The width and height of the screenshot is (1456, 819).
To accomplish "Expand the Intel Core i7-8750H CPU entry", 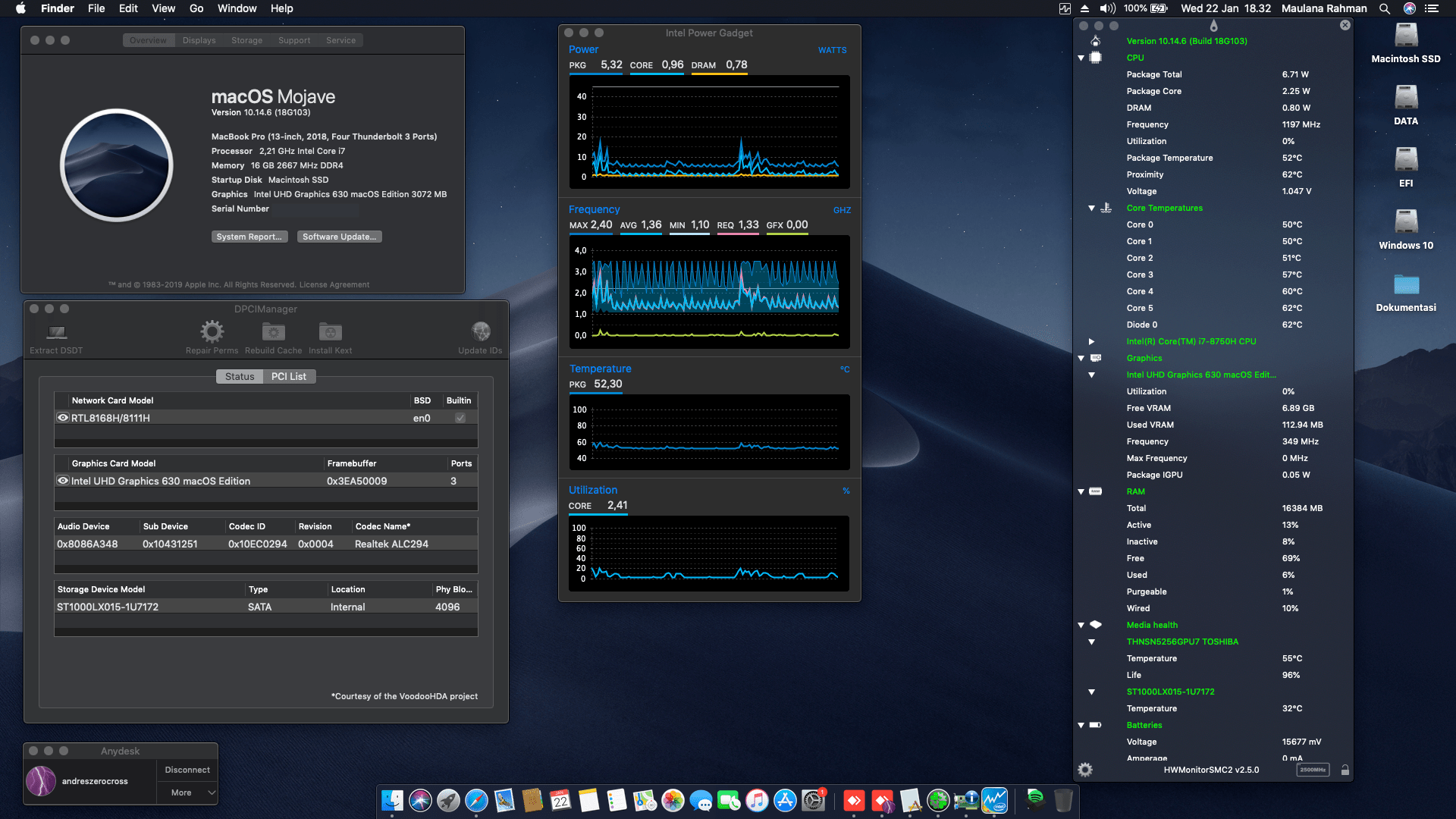I will (x=1092, y=341).
